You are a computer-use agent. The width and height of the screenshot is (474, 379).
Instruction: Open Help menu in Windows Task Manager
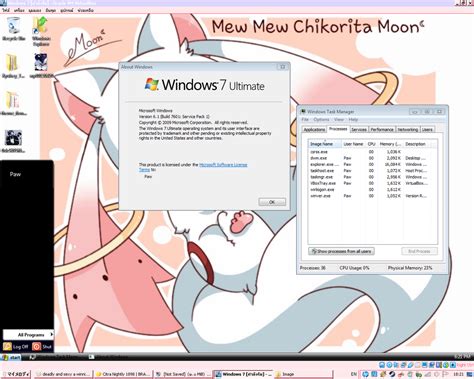(353, 119)
